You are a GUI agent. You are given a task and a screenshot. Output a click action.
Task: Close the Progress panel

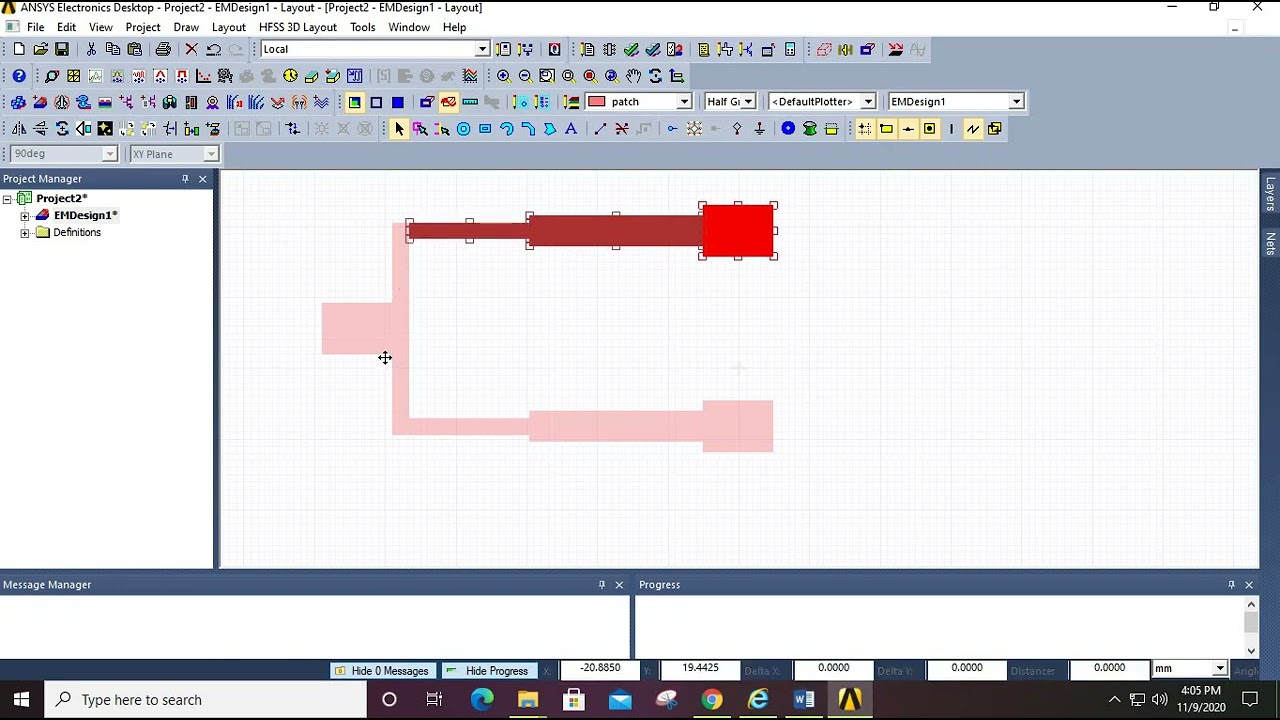pos(1249,585)
